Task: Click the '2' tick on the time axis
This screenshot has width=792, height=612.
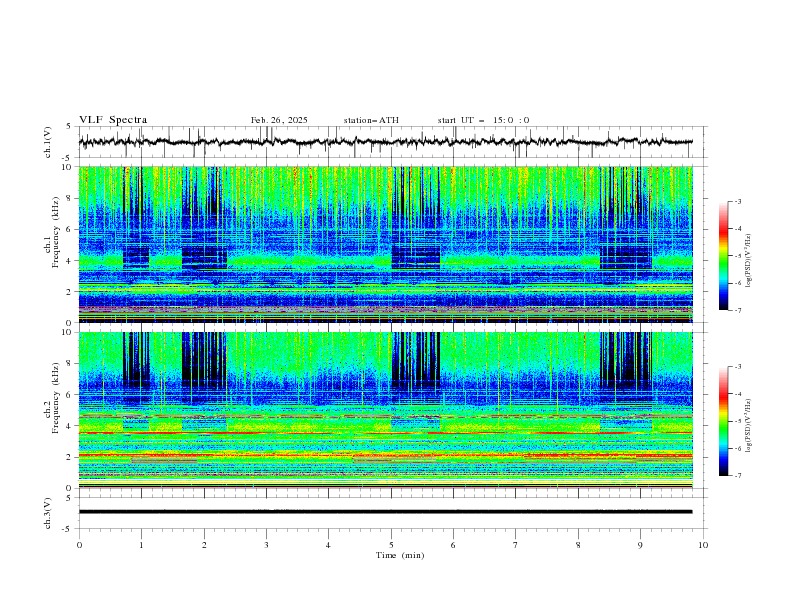Action: (x=204, y=545)
